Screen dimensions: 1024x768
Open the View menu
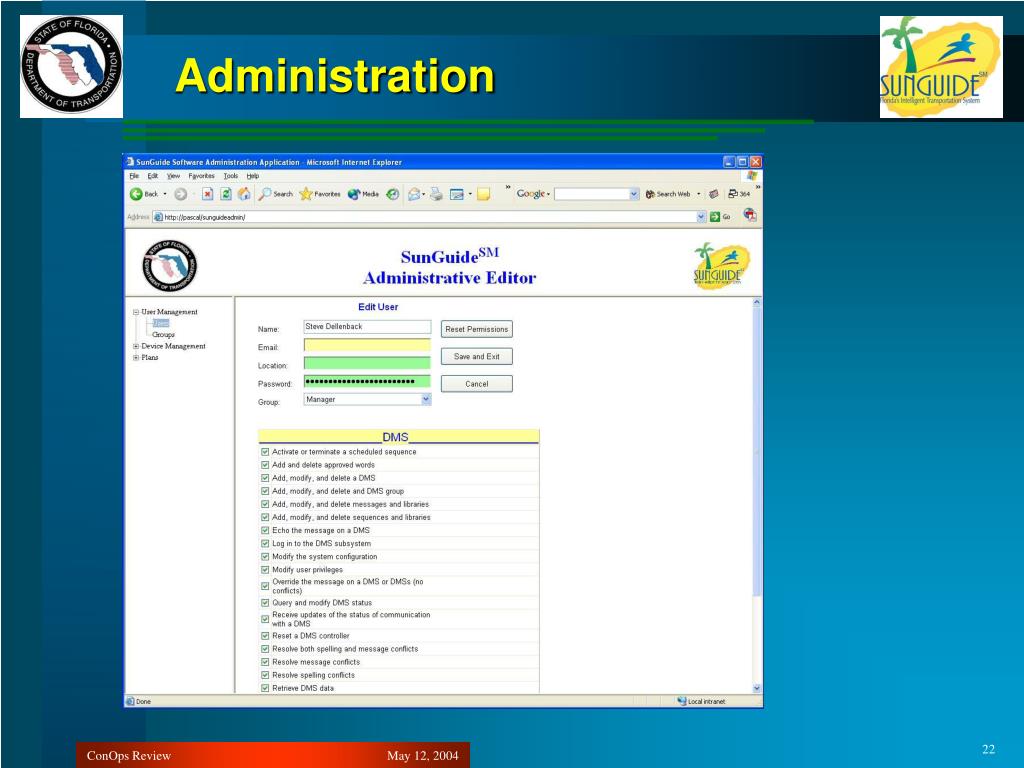point(173,176)
